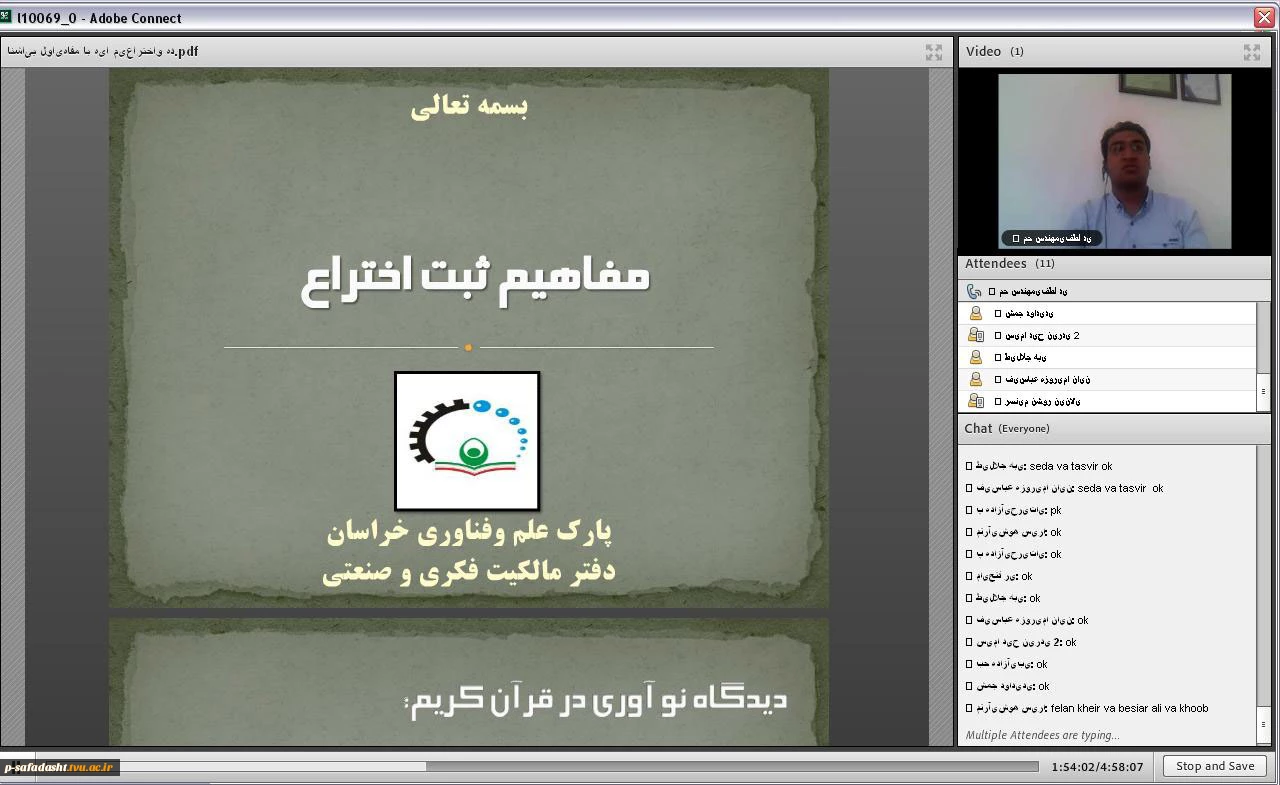Screen dimensions: 1280x785
Task: Click the Adobe Connect app icon in title bar
Action: [x=6, y=17]
